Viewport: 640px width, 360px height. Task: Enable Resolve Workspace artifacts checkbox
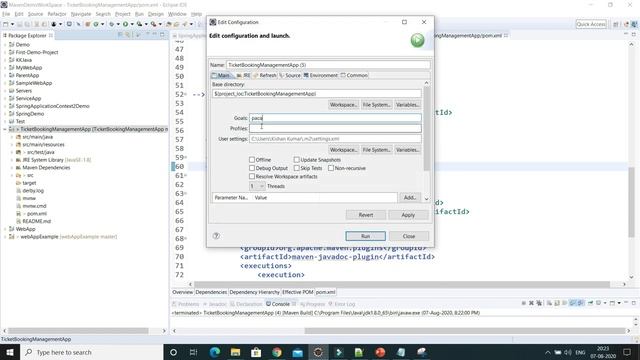click(252, 176)
